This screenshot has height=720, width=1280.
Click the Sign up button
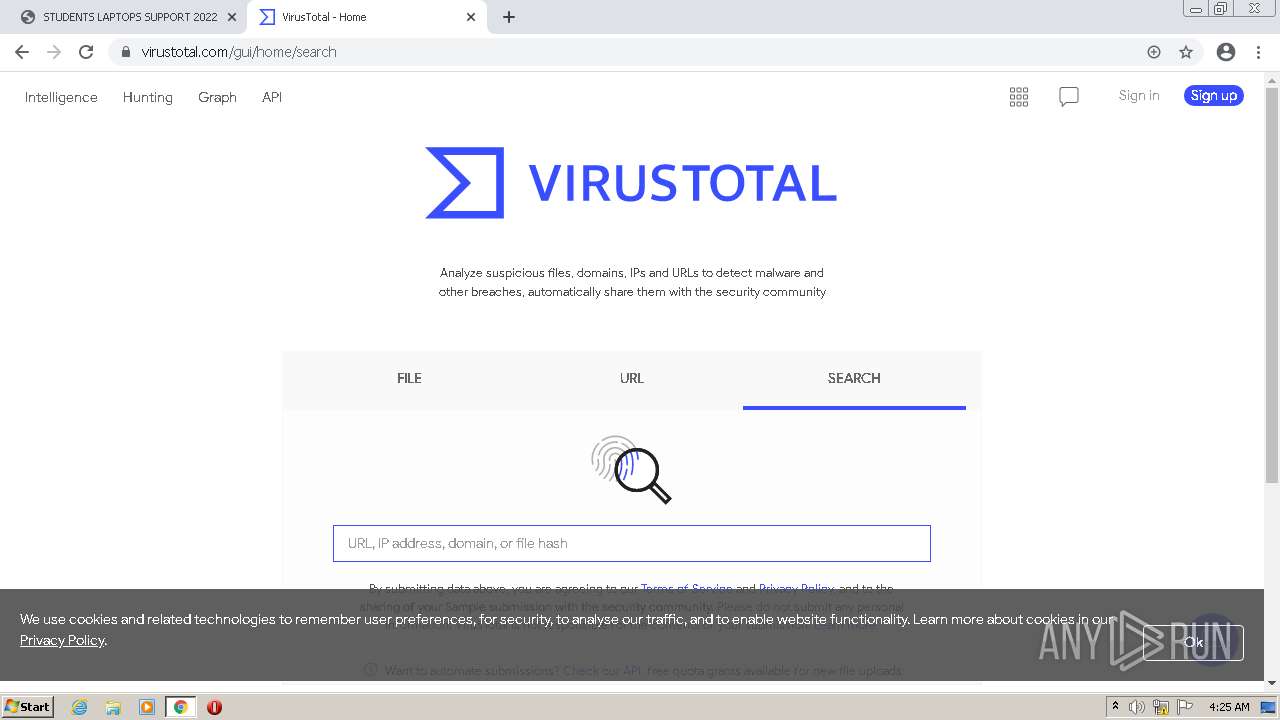click(1214, 96)
